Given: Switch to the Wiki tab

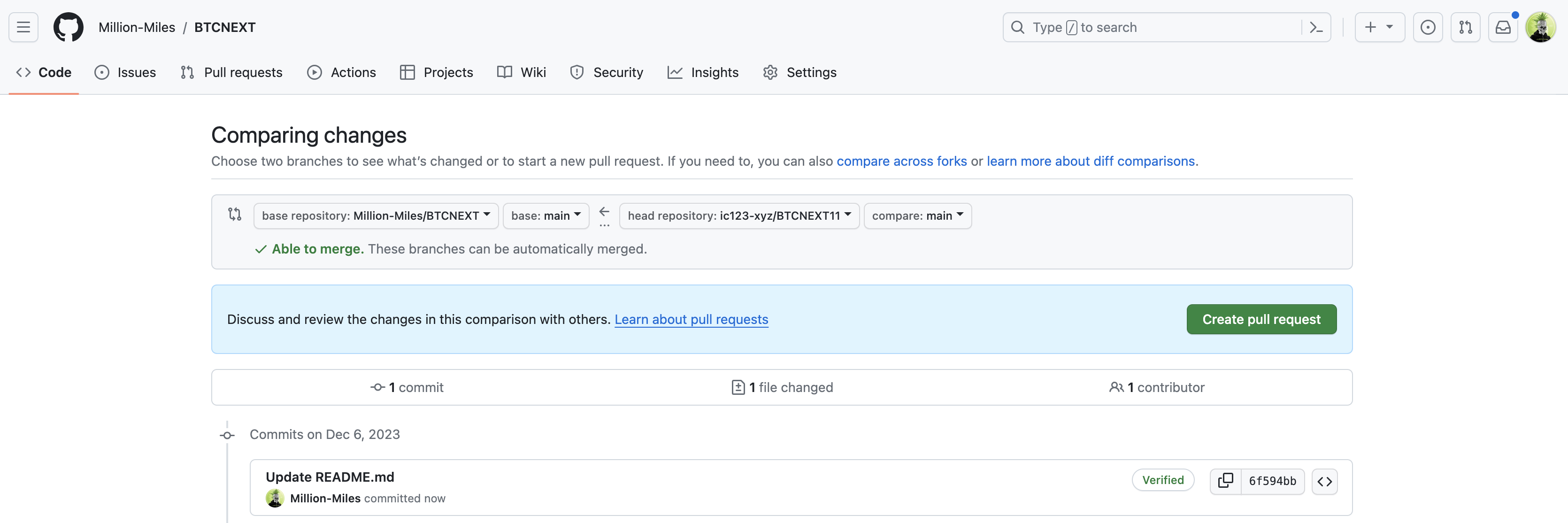Looking at the screenshot, I should point(522,72).
